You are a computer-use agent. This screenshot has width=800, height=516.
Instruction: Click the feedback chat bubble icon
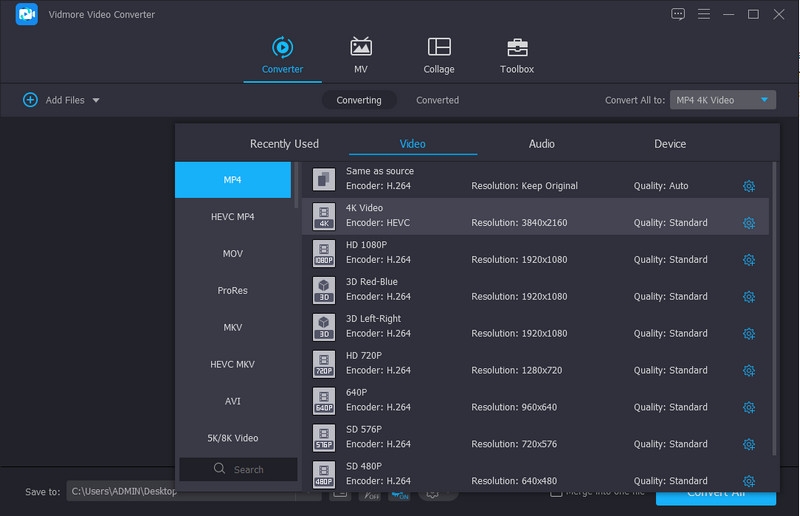click(679, 14)
